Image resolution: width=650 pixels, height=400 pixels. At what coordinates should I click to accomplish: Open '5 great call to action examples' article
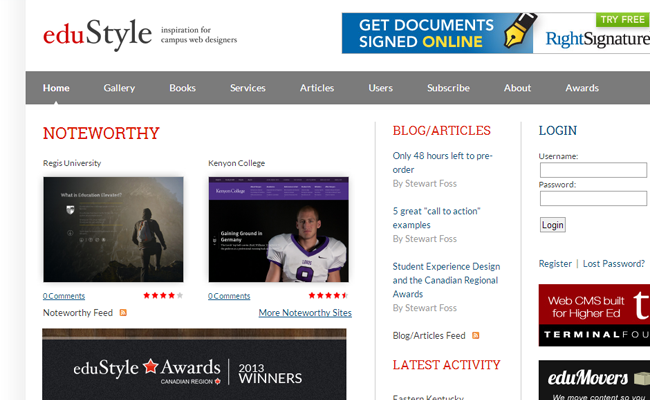436,218
